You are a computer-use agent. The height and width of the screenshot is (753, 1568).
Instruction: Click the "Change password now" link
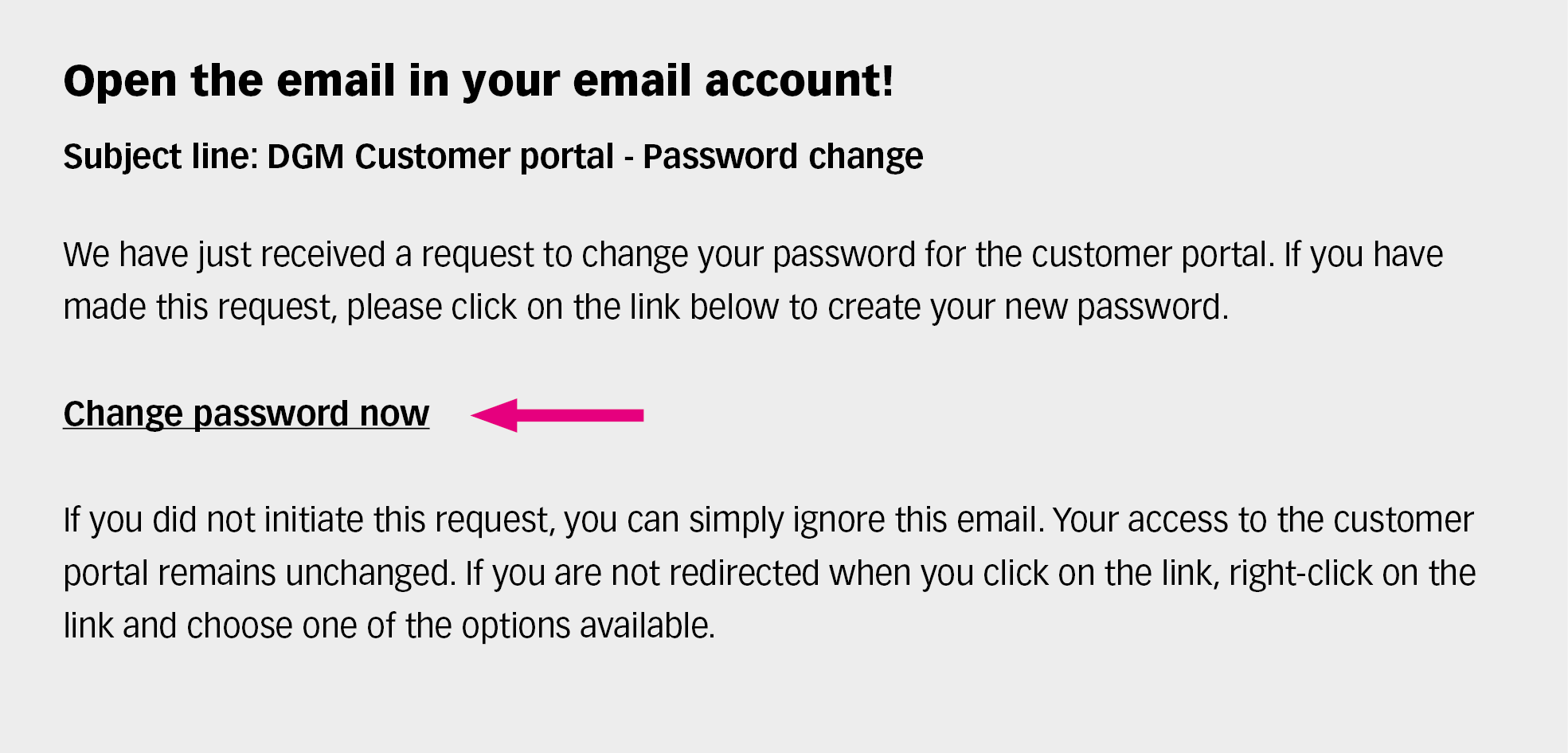click(x=246, y=414)
